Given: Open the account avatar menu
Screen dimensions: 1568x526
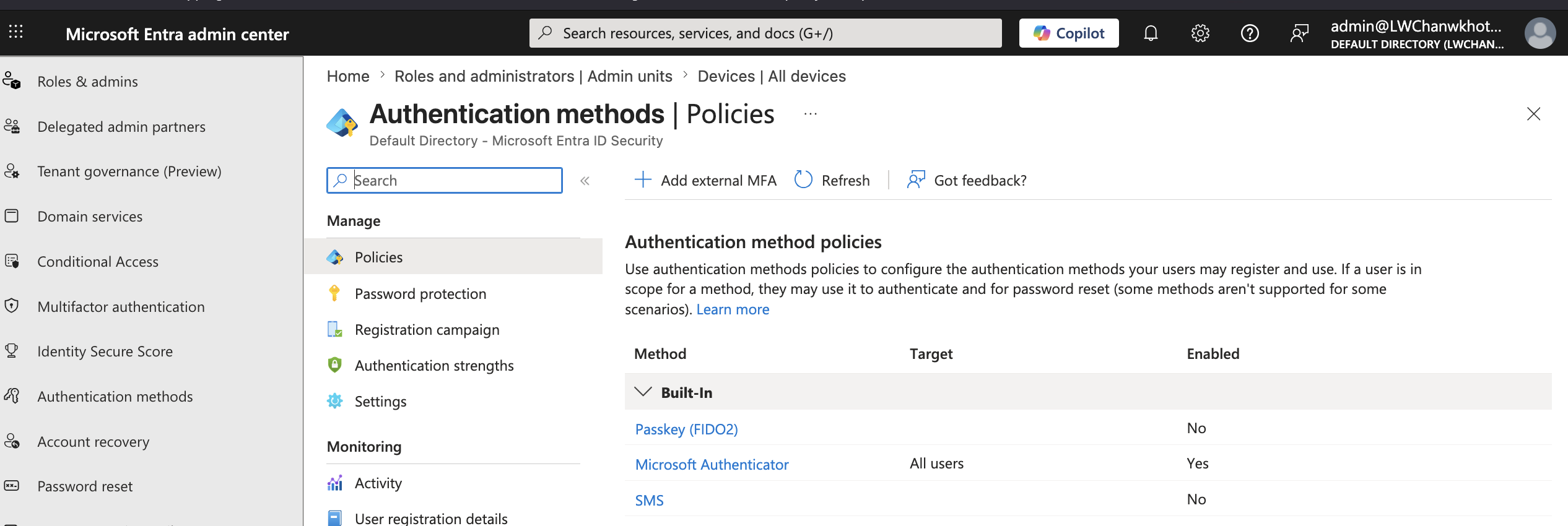Looking at the screenshot, I should [1540, 33].
